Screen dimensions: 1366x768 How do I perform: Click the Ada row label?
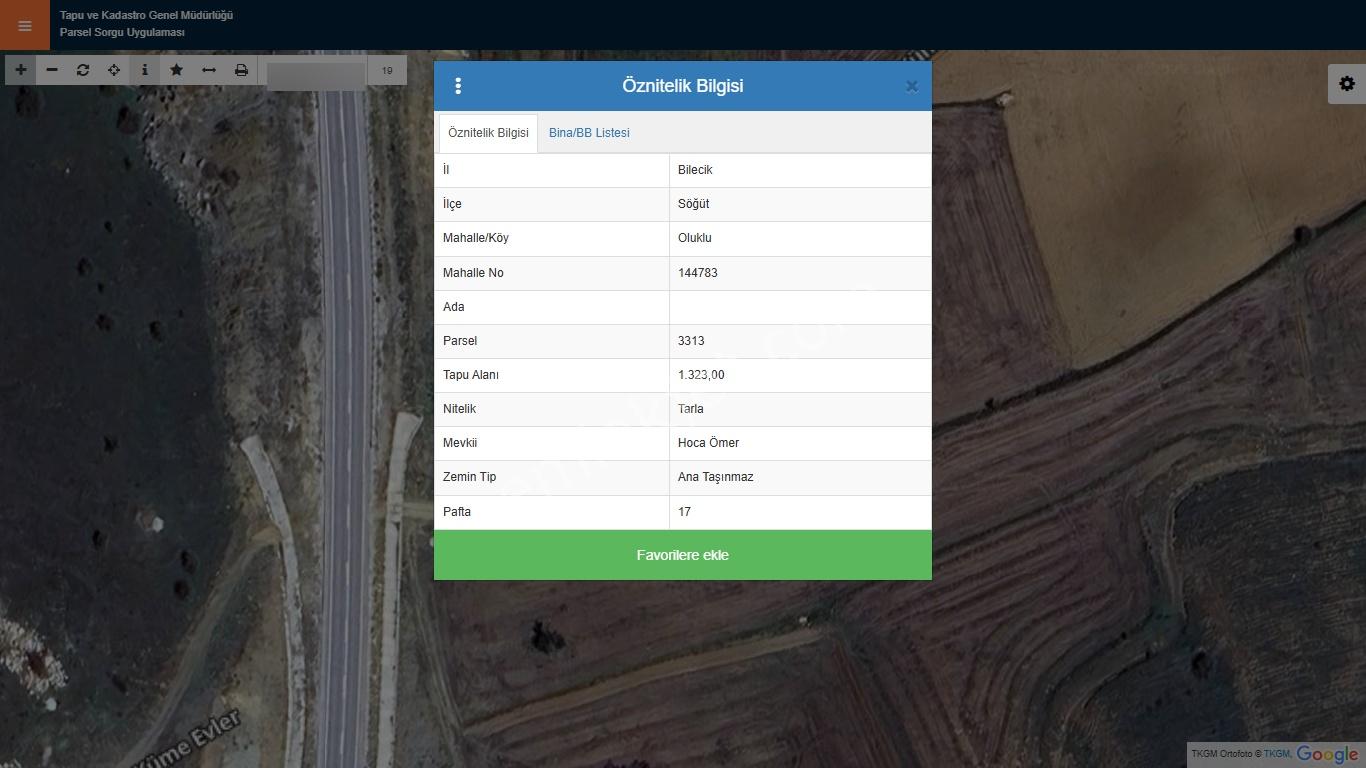click(x=454, y=307)
